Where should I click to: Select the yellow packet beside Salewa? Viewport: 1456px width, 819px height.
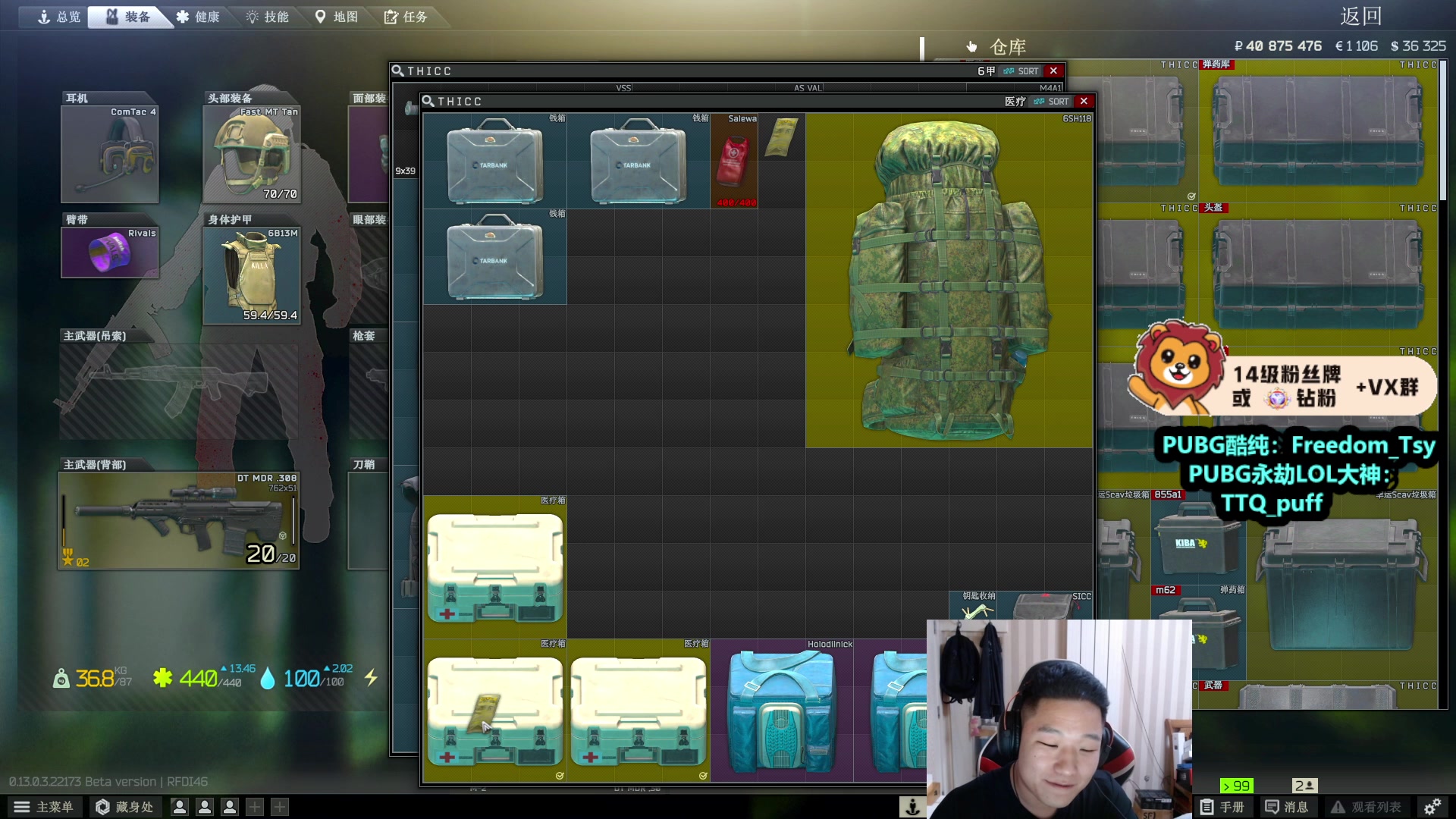click(782, 137)
